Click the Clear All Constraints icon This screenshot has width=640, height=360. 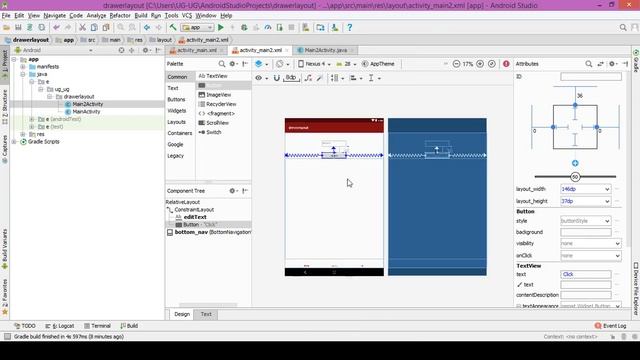tap(308, 78)
